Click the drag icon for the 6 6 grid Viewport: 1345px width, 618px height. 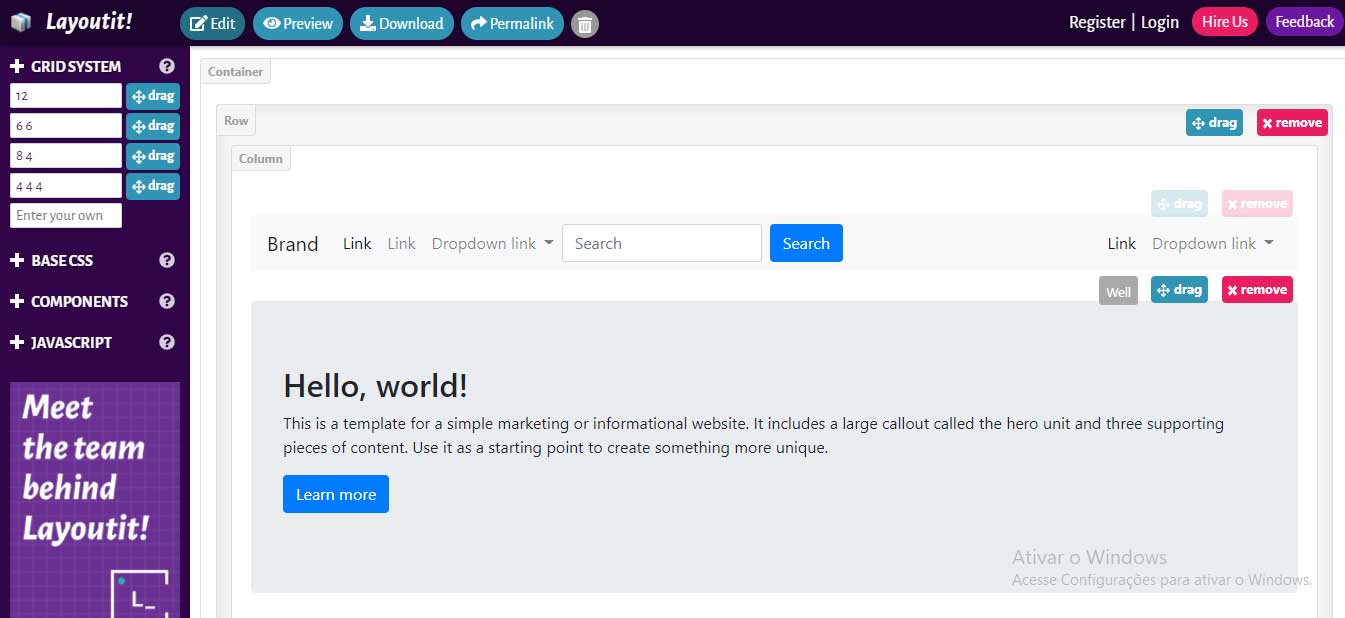(152, 125)
